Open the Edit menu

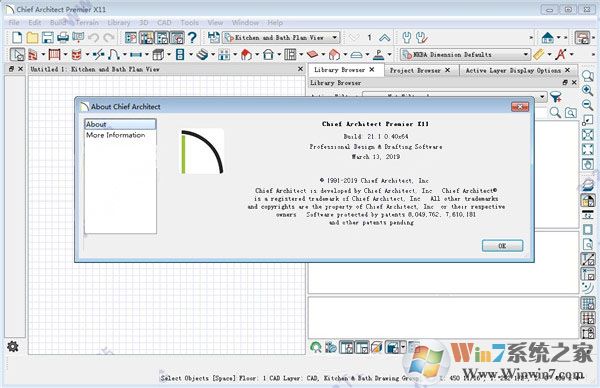34,23
